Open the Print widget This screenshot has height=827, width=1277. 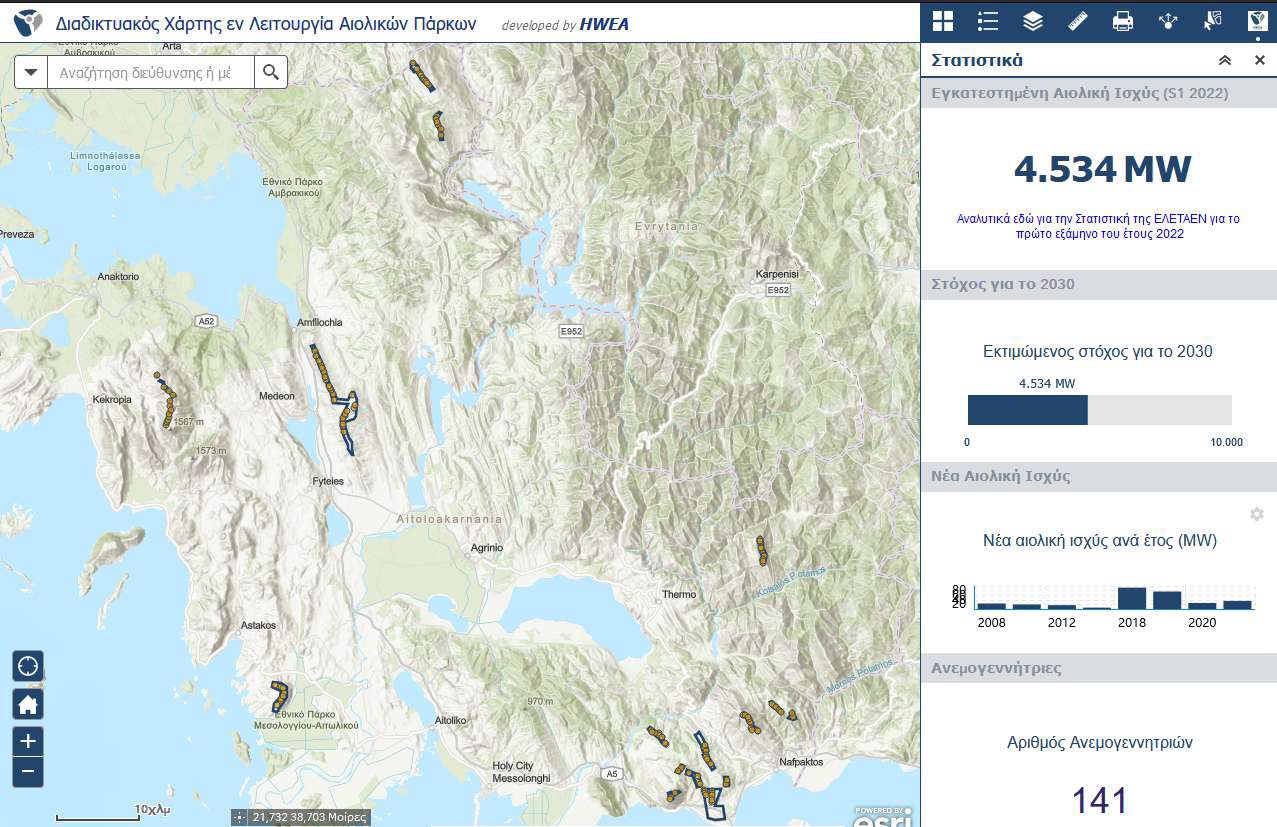pos(1123,21)
